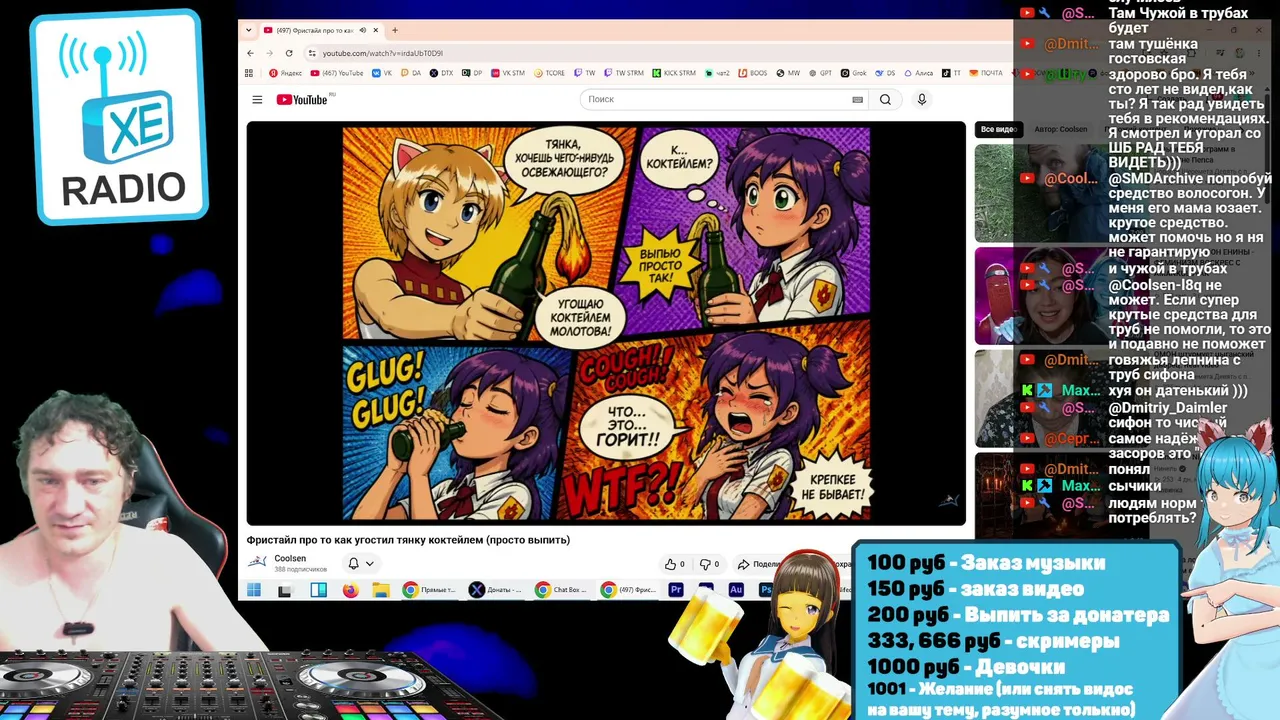Open the DP bookmark
Image resolution: width=1280 pixels, height=720 pixels.
pos(471,73)
